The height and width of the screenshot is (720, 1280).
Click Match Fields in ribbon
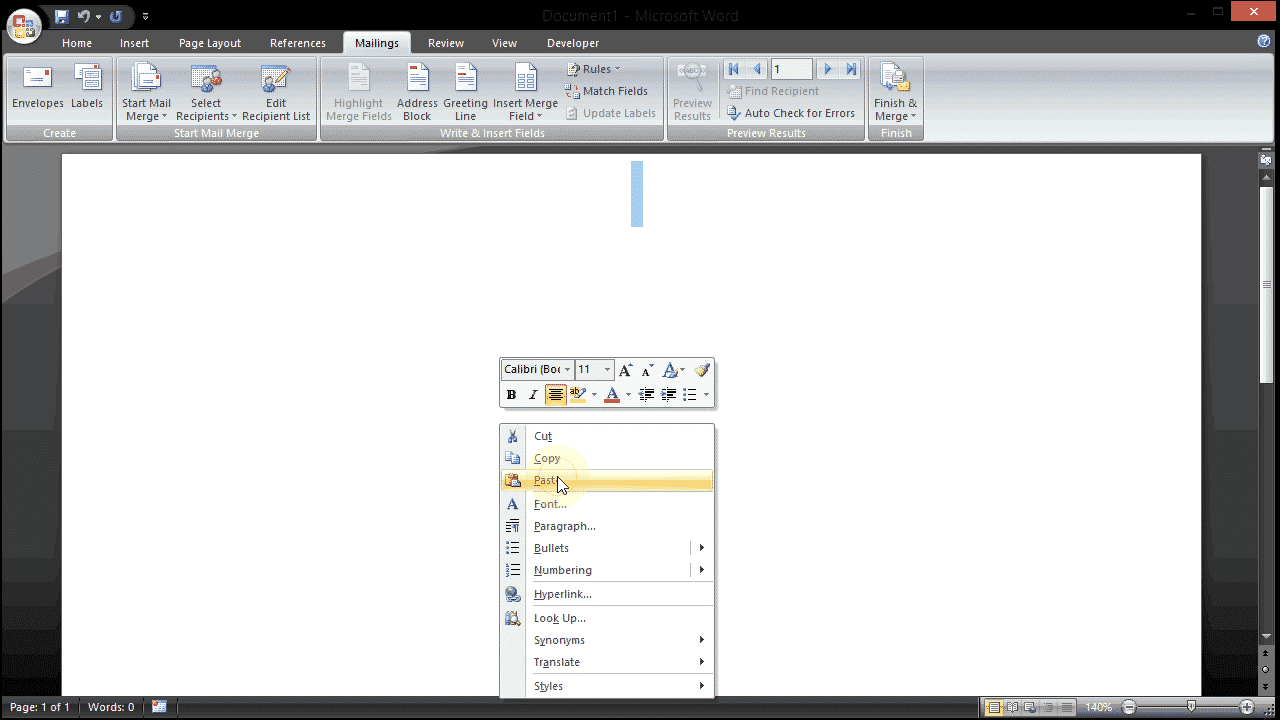(x=606, y=91)
